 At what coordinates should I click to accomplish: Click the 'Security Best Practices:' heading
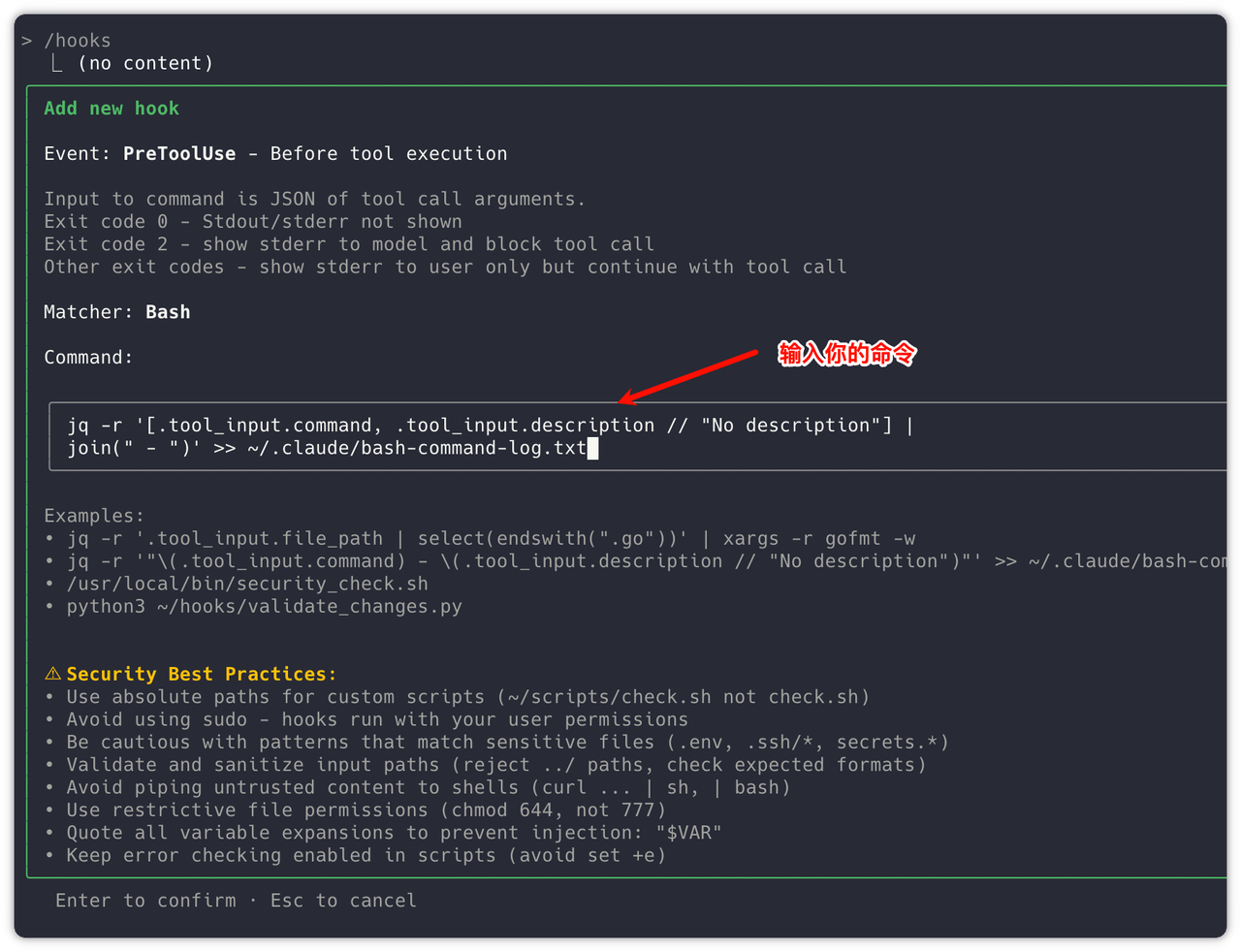pos(202,674)
